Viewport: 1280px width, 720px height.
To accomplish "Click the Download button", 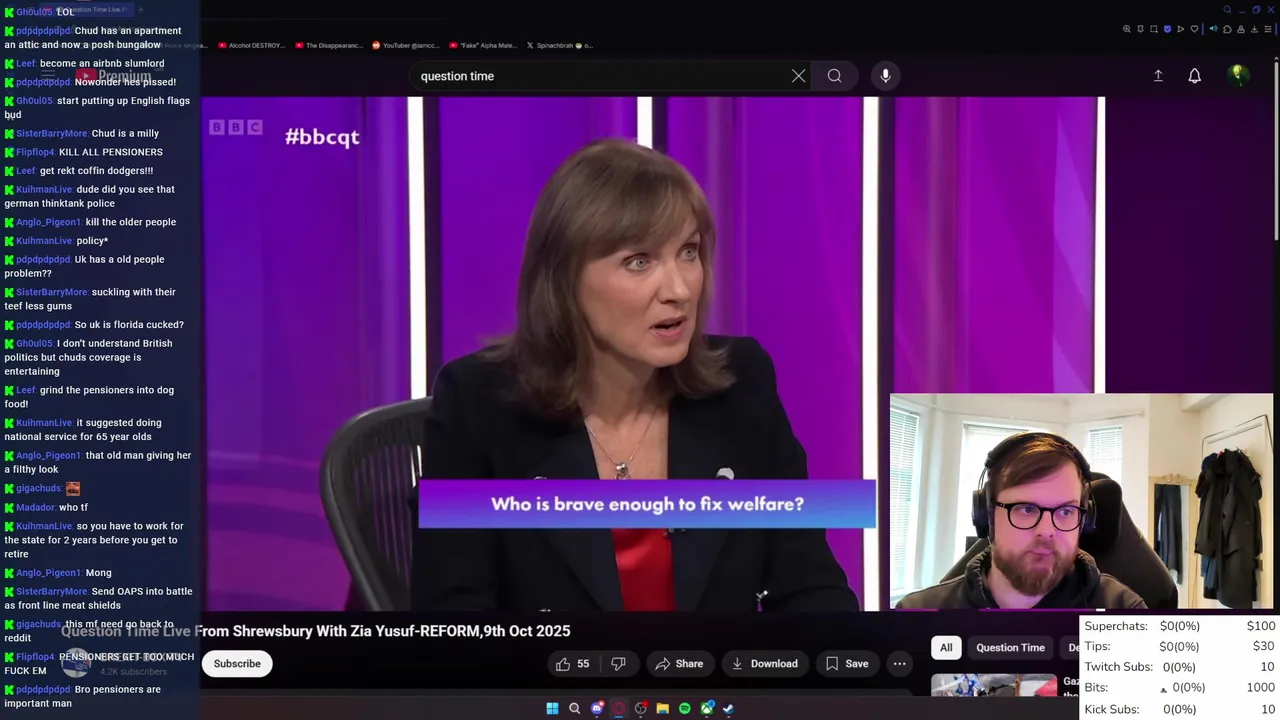I will pos(764,664).
